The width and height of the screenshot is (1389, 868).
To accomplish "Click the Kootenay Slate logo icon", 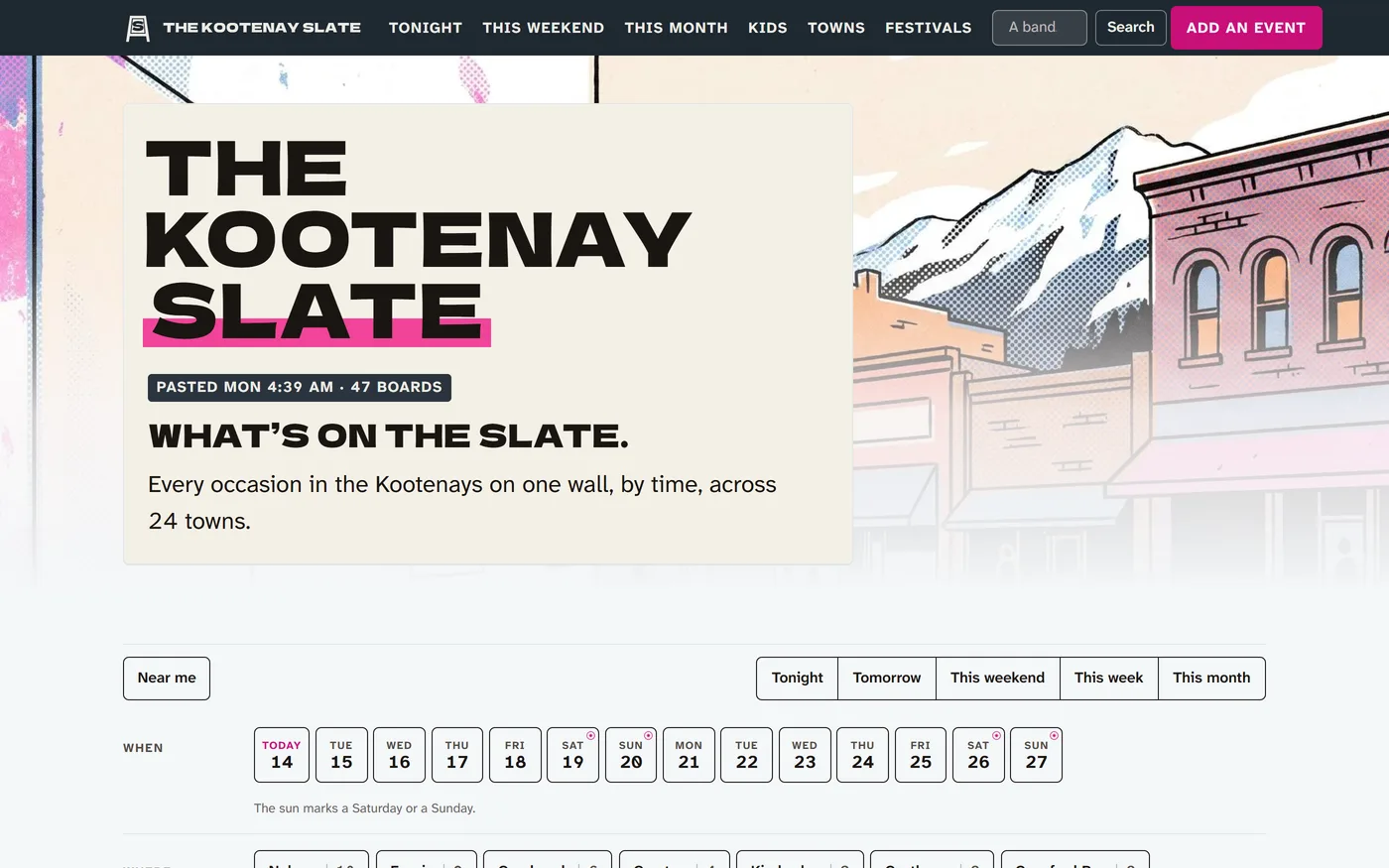I will pos(138,28).
